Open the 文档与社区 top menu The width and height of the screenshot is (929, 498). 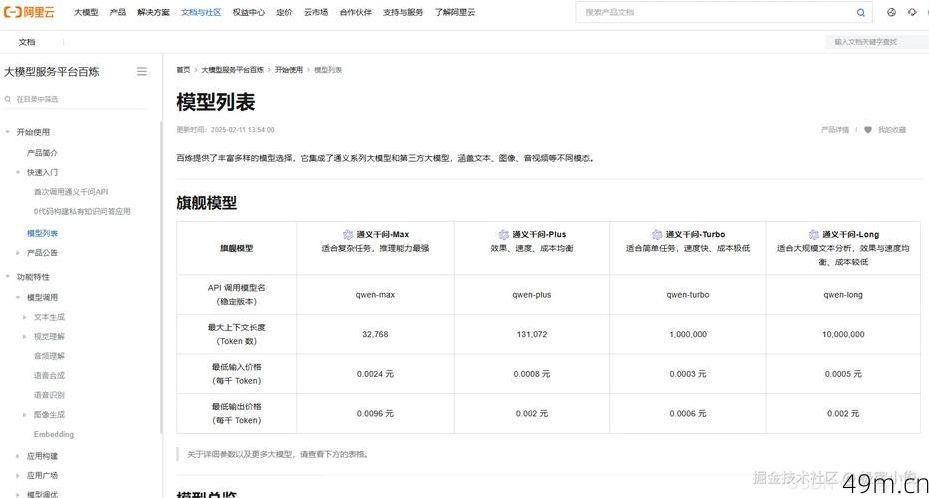pyautogui.click(x=201, y=13)
